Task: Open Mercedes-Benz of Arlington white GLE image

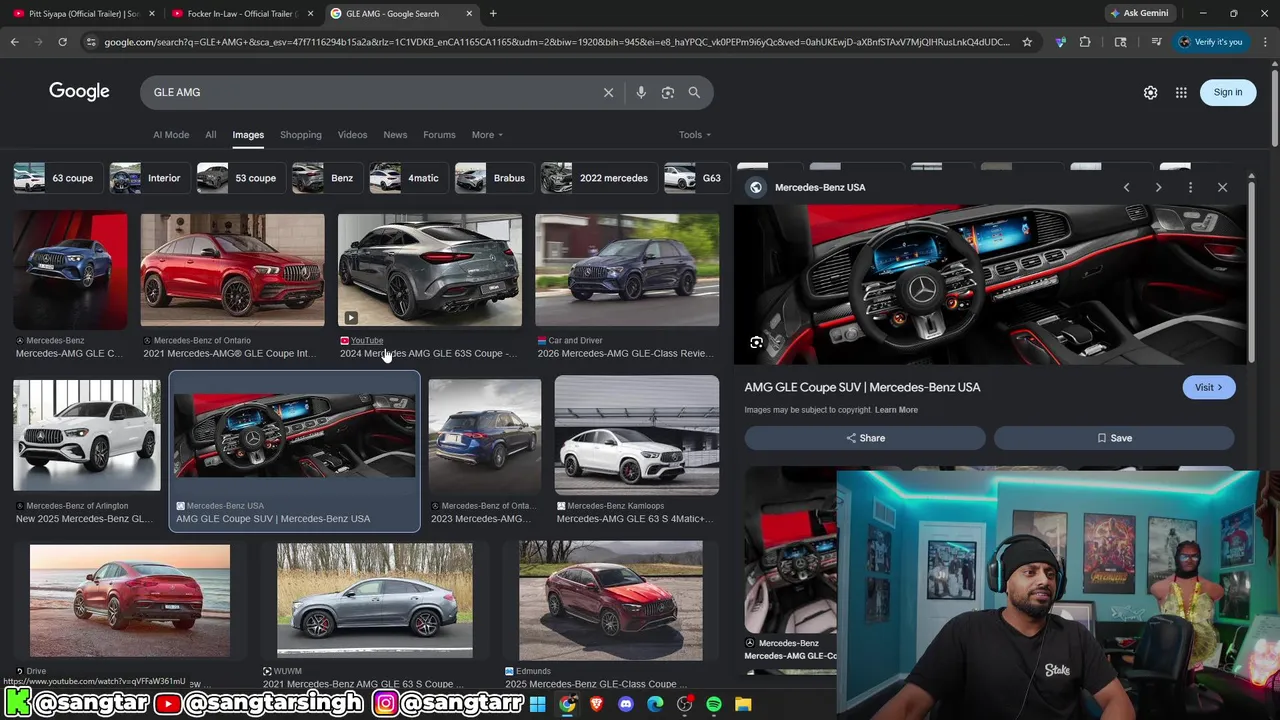Action: pyautogui.click(x=86, y=436)
